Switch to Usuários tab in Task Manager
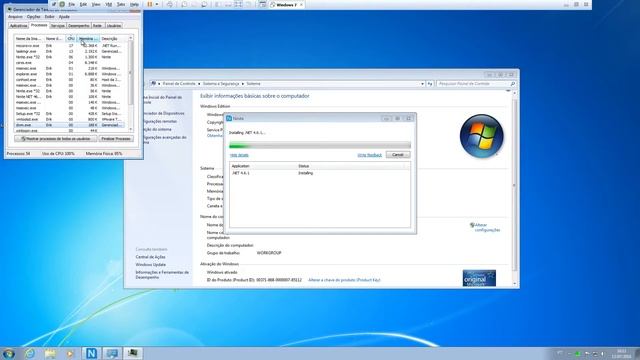Image resolution: width=640 pixels, height=360 pixels. pos(113,26)
